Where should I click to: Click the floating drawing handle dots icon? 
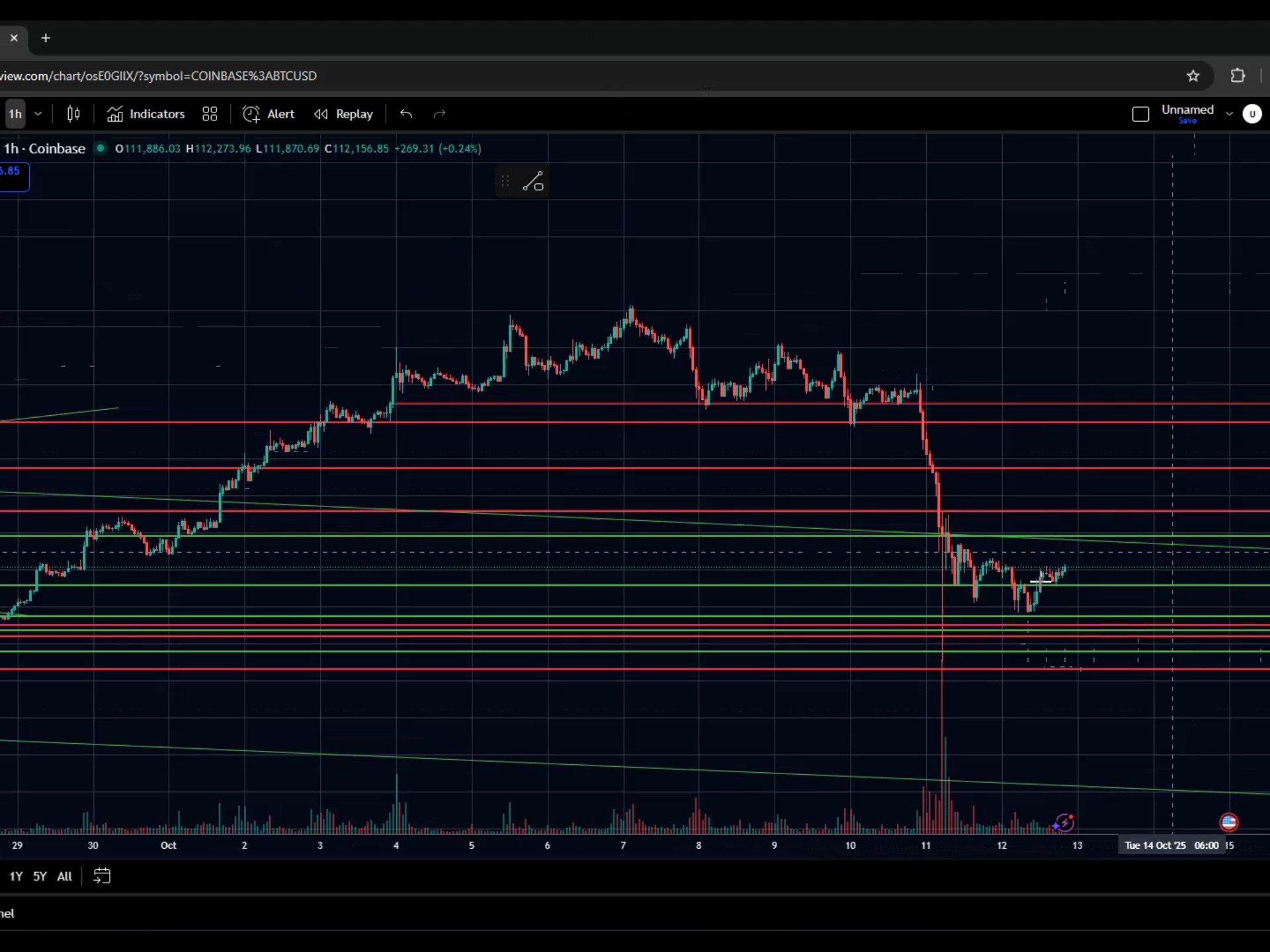[505, 180]
